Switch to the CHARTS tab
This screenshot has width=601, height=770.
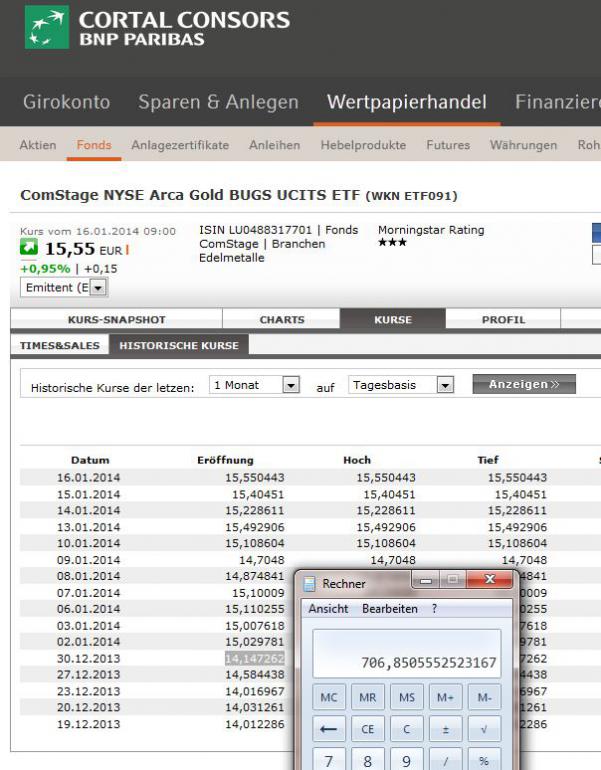(281, 319)
